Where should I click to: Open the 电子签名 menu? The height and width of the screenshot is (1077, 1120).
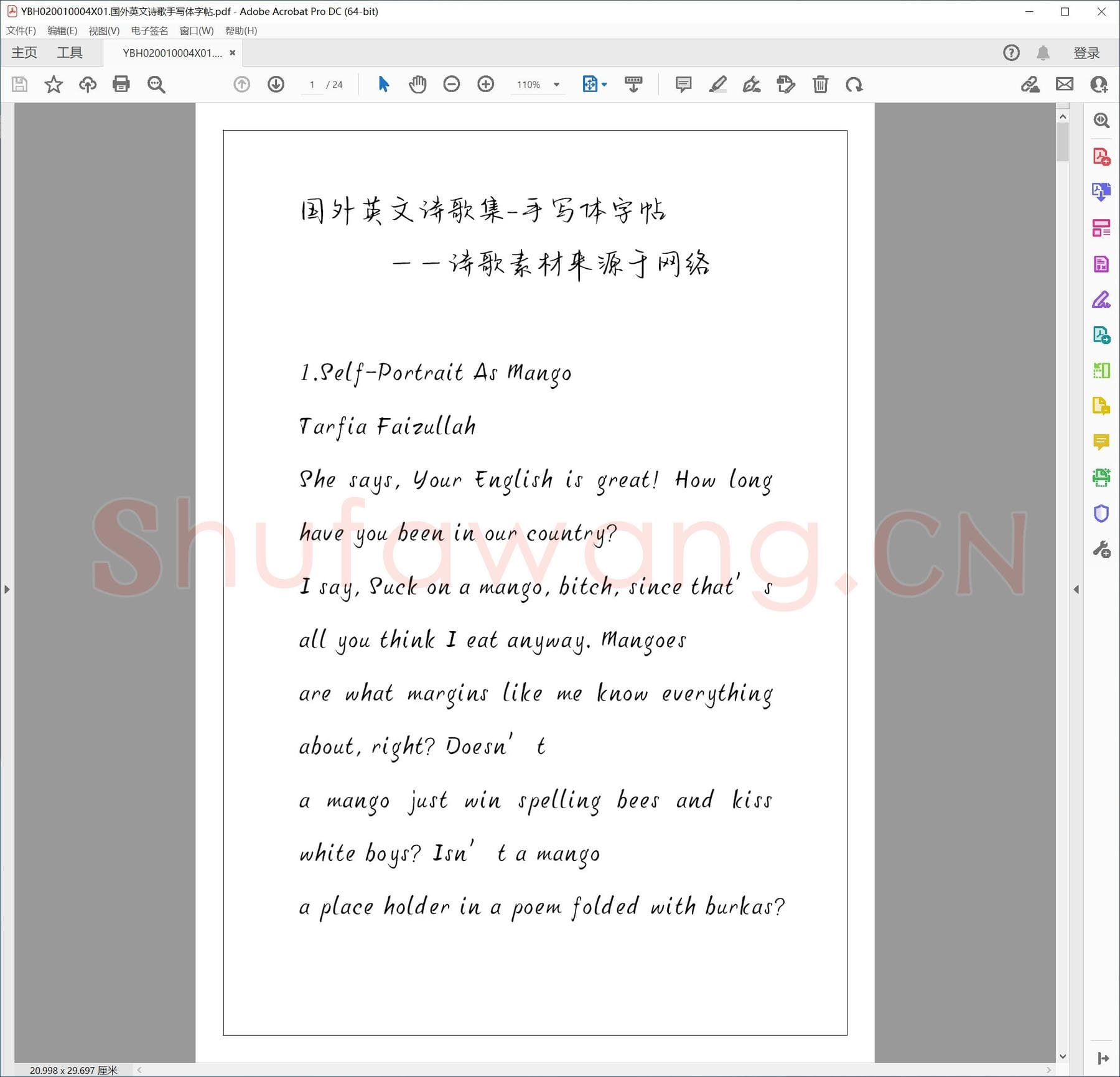[149, 30]
